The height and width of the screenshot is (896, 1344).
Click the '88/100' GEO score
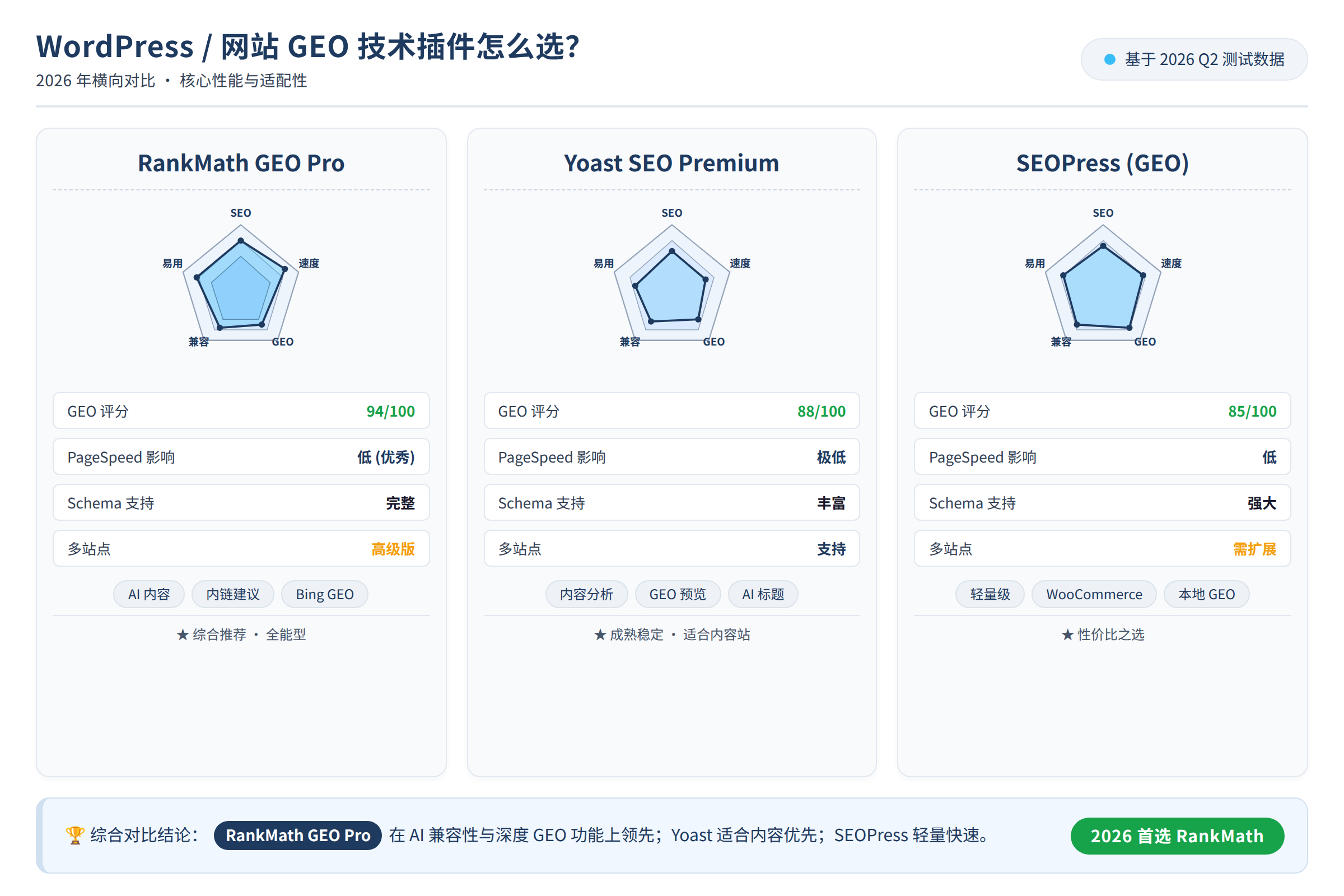point(821,411)
